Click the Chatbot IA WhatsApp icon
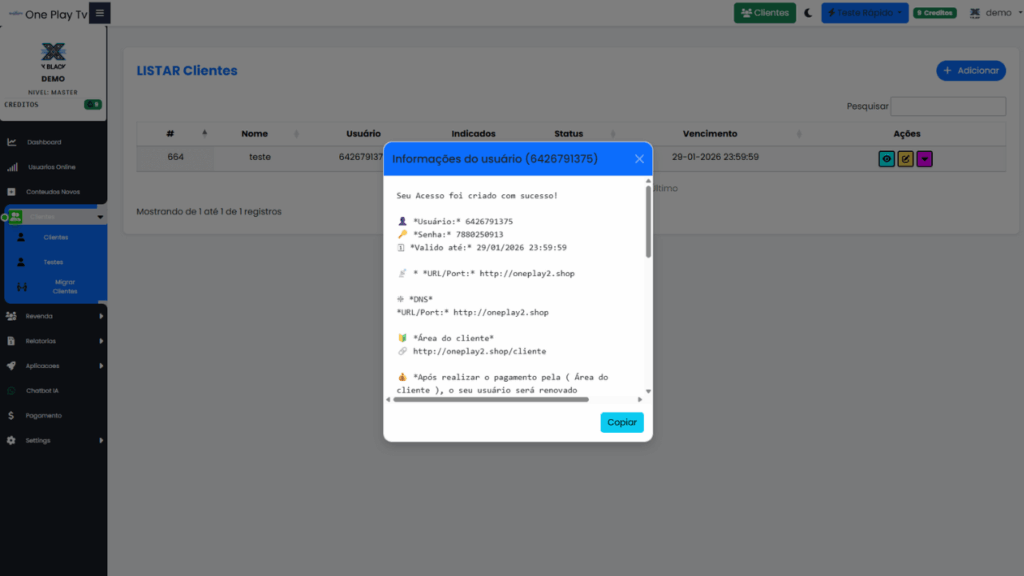Viewport: 1024px width, 576px height. (x=11, y=391)
